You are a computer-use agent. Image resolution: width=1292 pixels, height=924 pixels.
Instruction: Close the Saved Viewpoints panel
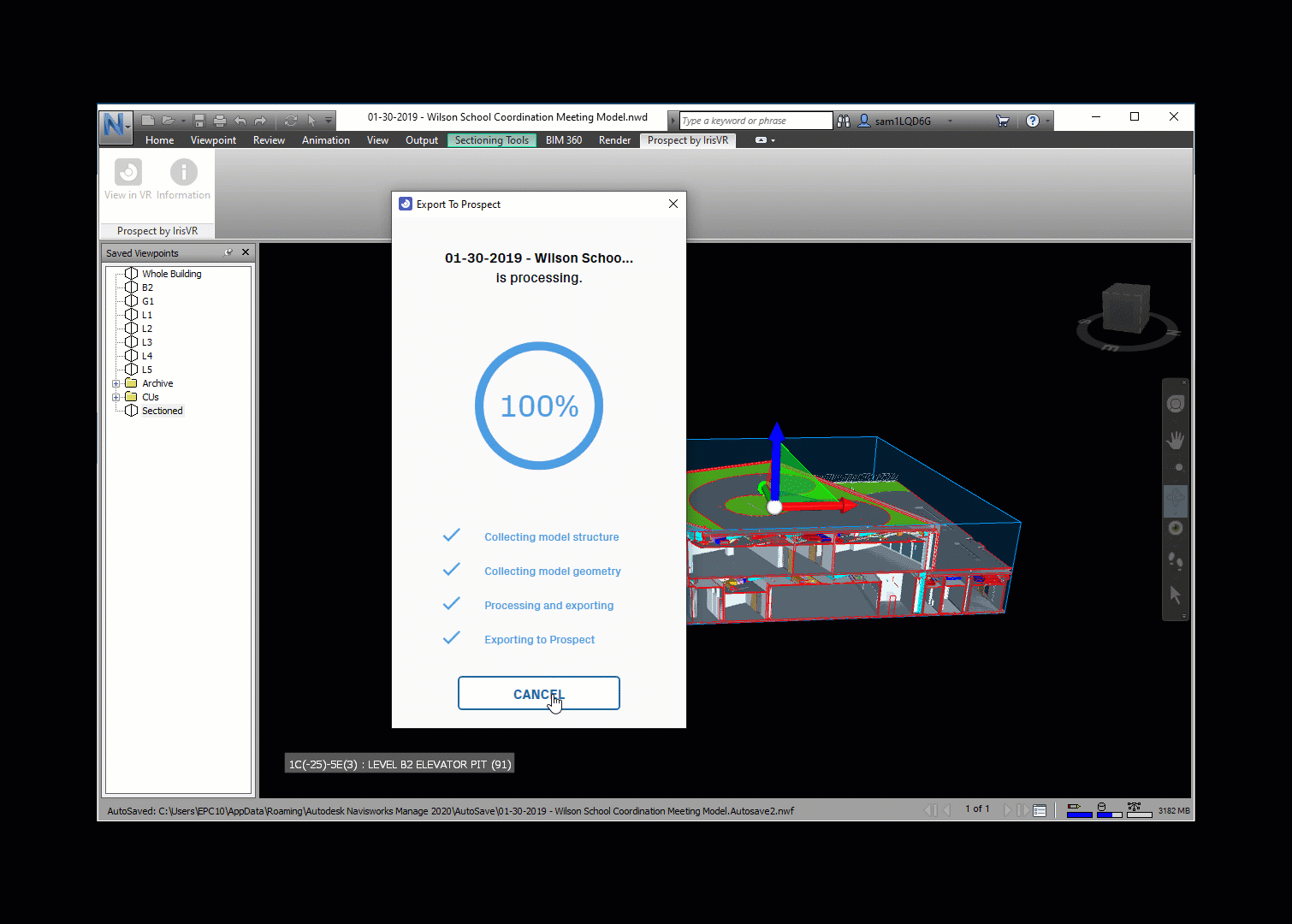[246, 252]
